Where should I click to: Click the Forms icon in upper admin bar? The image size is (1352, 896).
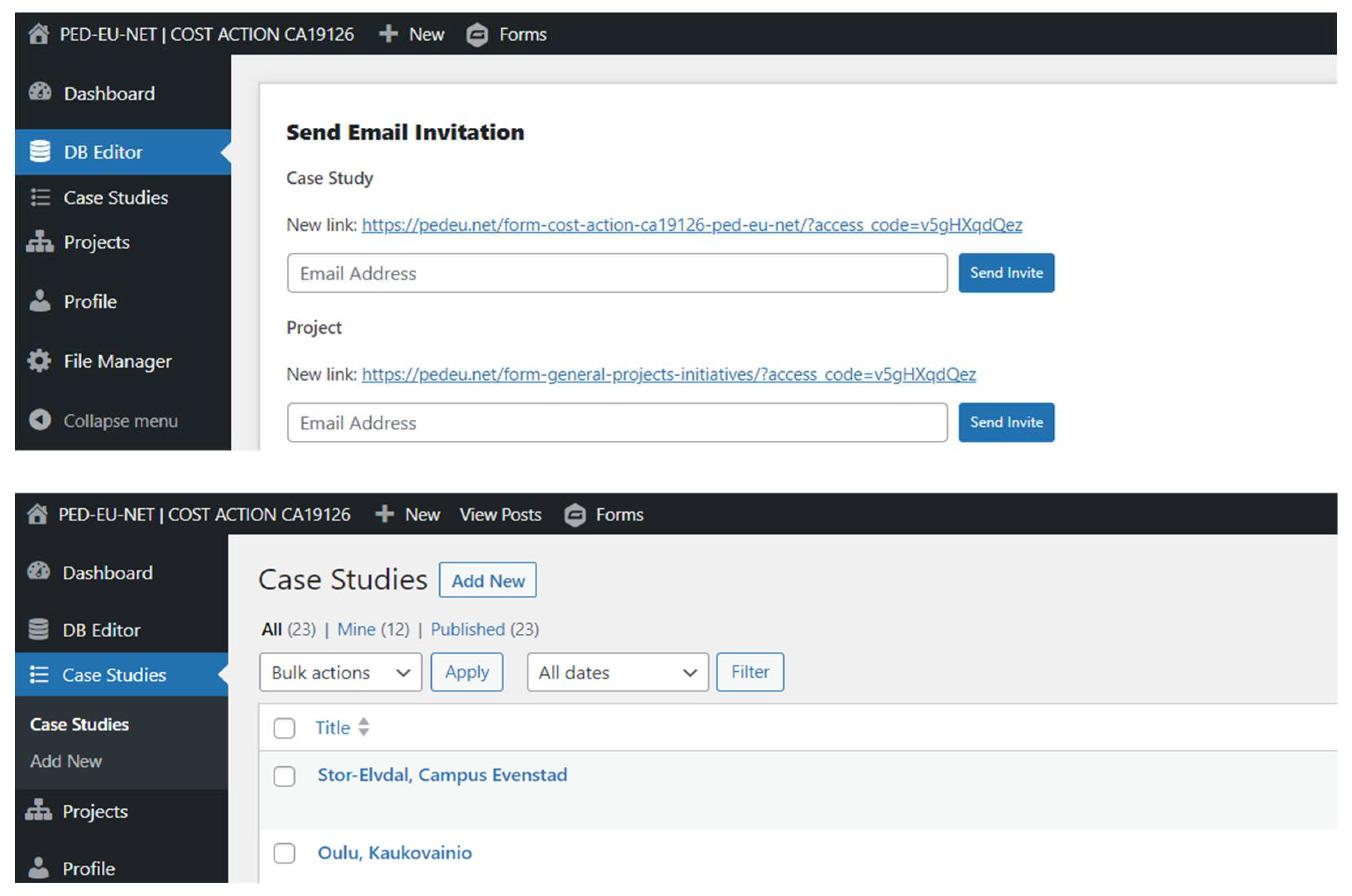coord(477,35)
